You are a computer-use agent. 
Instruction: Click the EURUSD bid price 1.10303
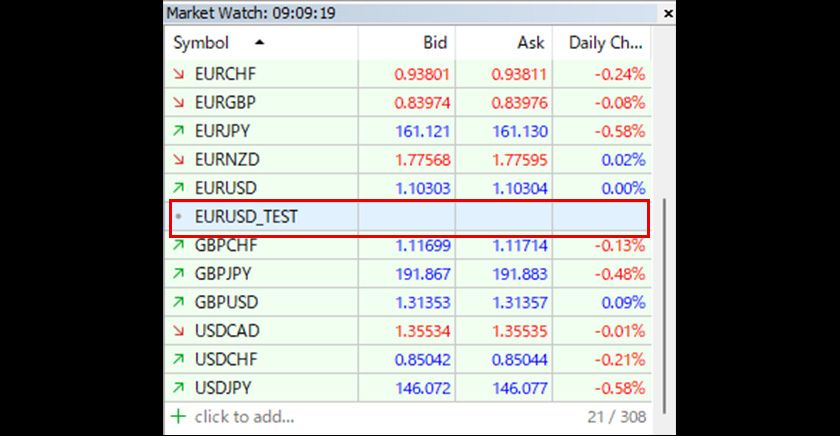tap(420, 188)
